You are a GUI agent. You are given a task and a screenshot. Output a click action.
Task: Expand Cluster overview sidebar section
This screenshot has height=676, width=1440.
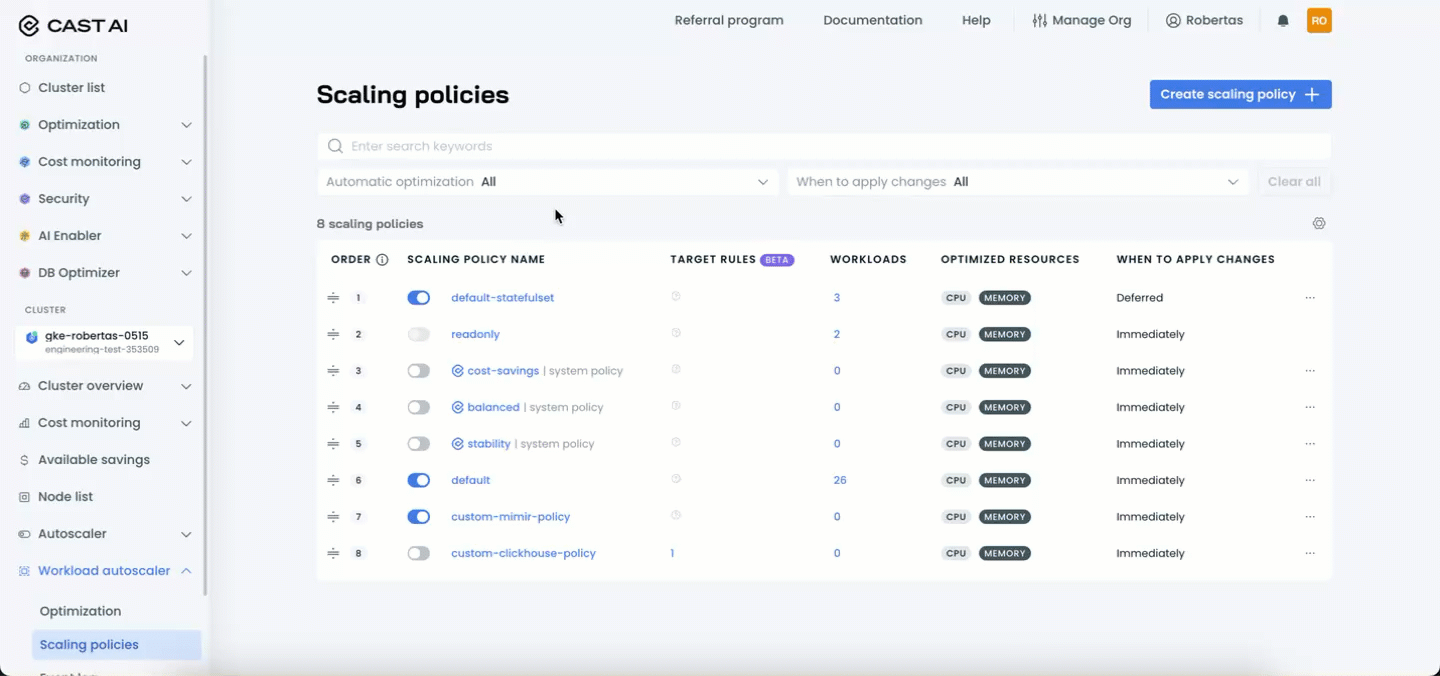[x=105, y=386]
